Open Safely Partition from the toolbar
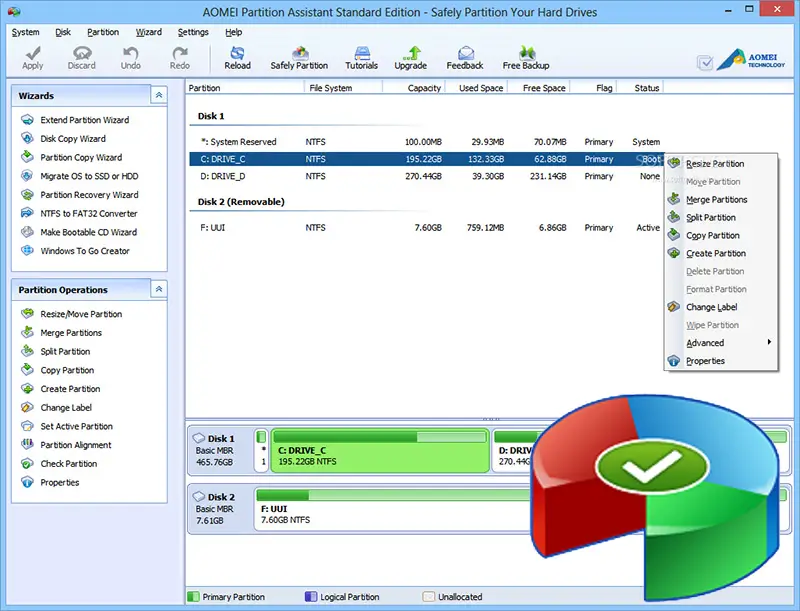 [298, 57]
